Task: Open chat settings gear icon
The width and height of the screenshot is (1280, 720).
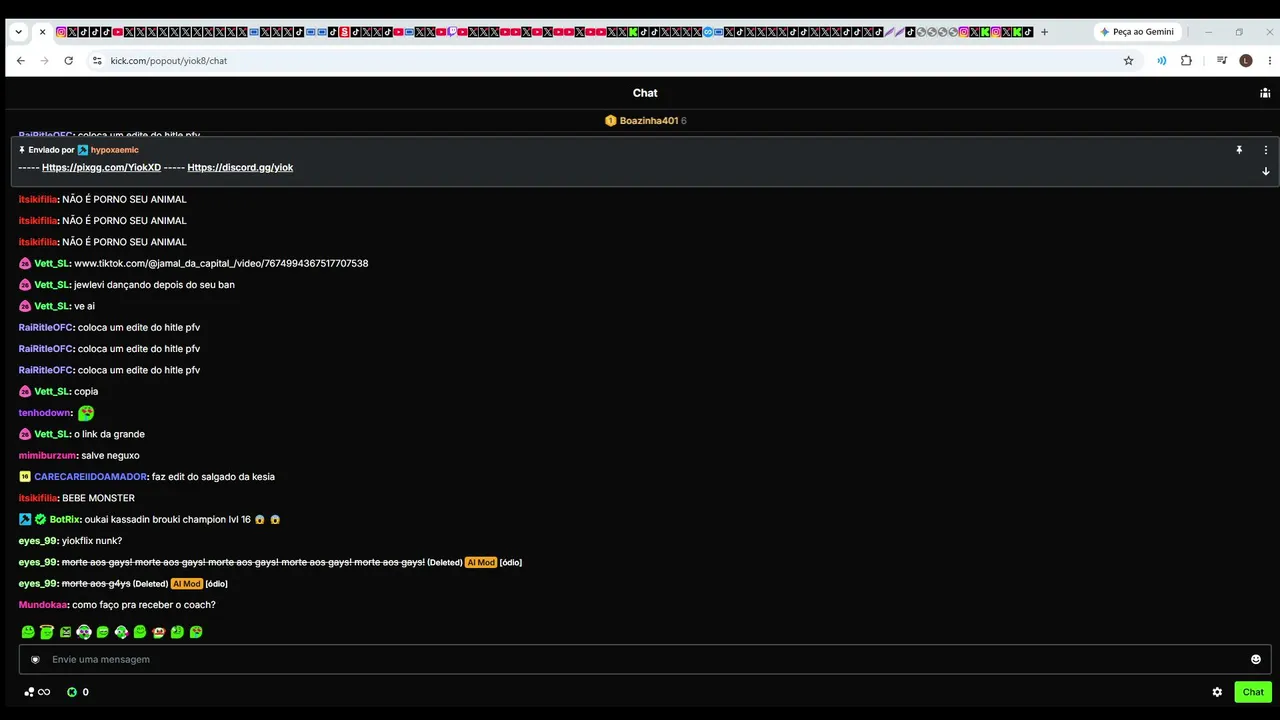Action: 1217,692
